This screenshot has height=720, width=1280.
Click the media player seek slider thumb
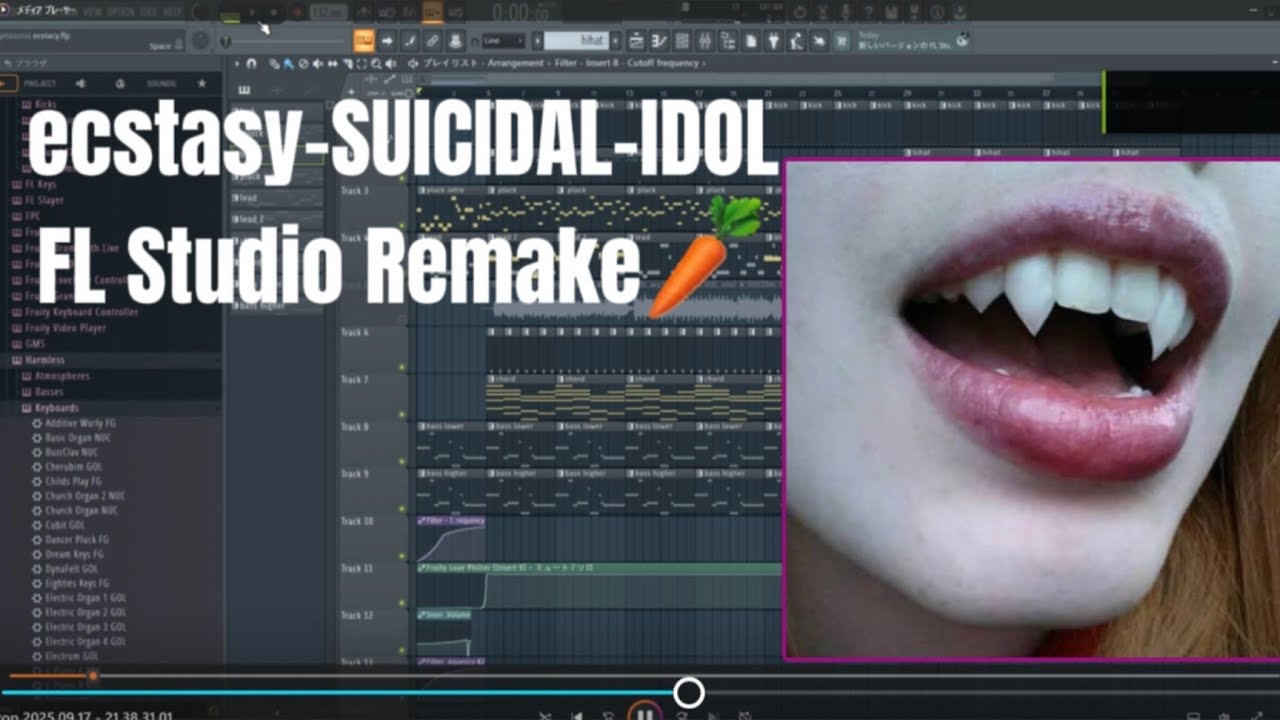click(688, 692)
